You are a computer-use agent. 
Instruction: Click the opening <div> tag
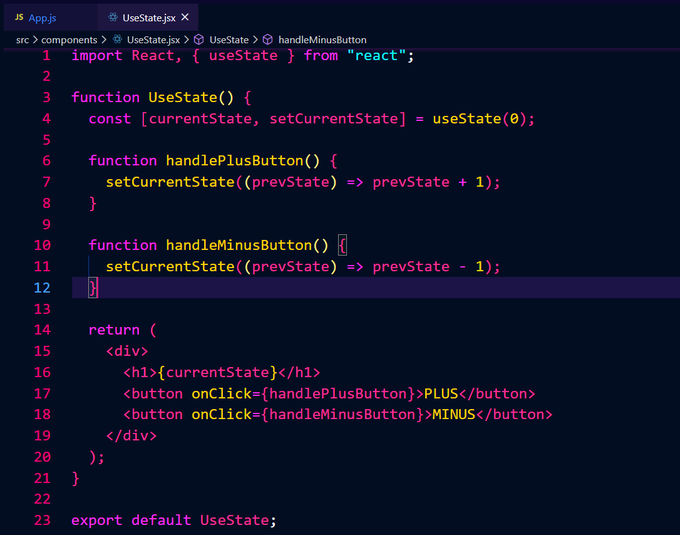pos(127,351)
